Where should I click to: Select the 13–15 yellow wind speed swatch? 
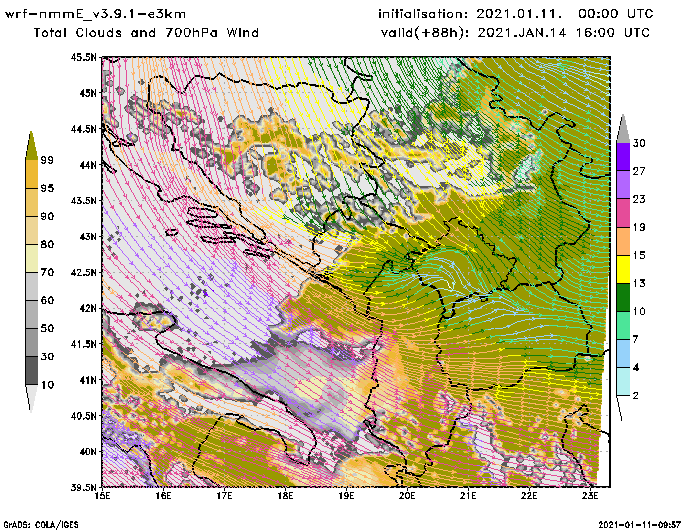(x=623, y=269)
